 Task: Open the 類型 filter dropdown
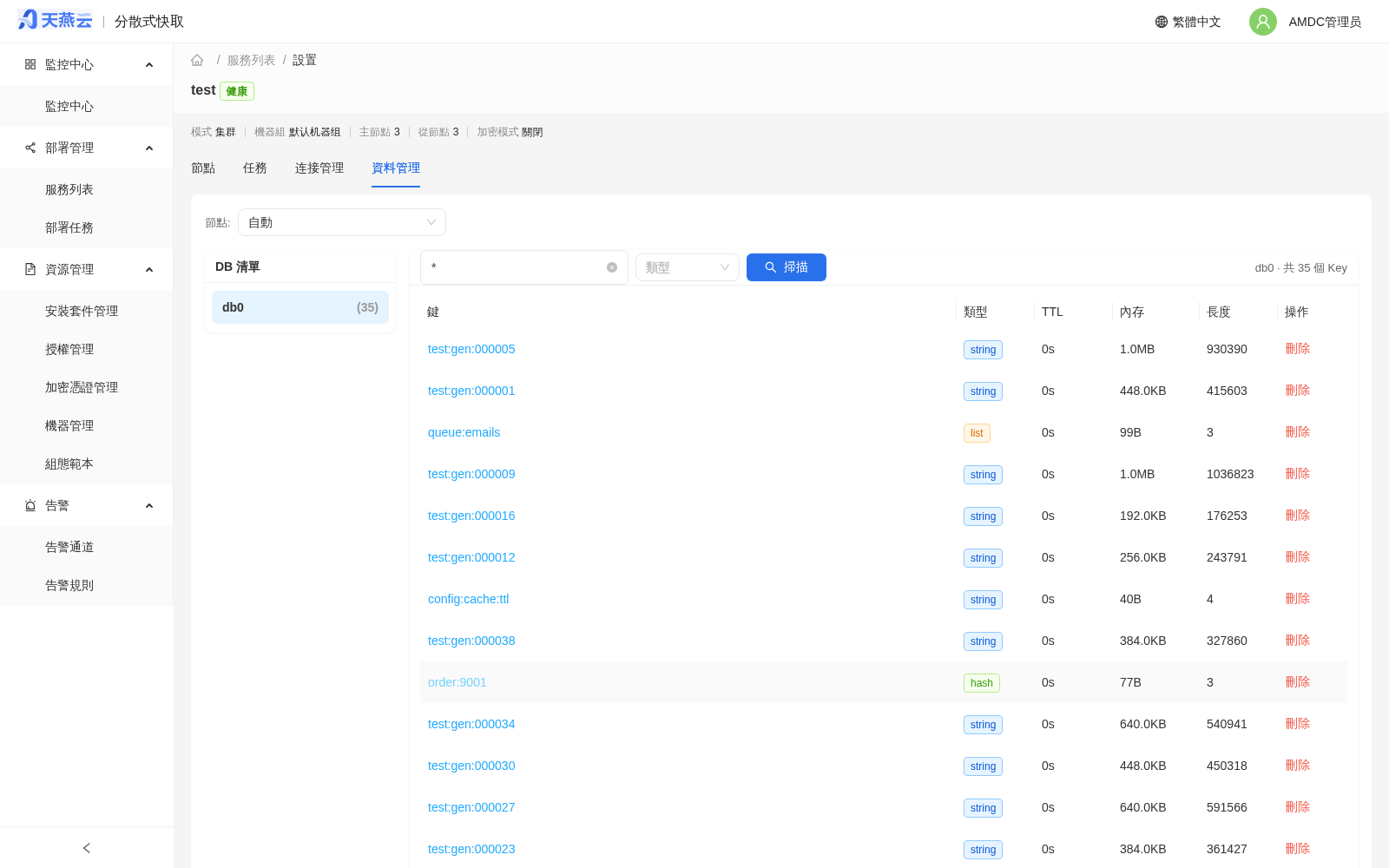click(688, 267)
